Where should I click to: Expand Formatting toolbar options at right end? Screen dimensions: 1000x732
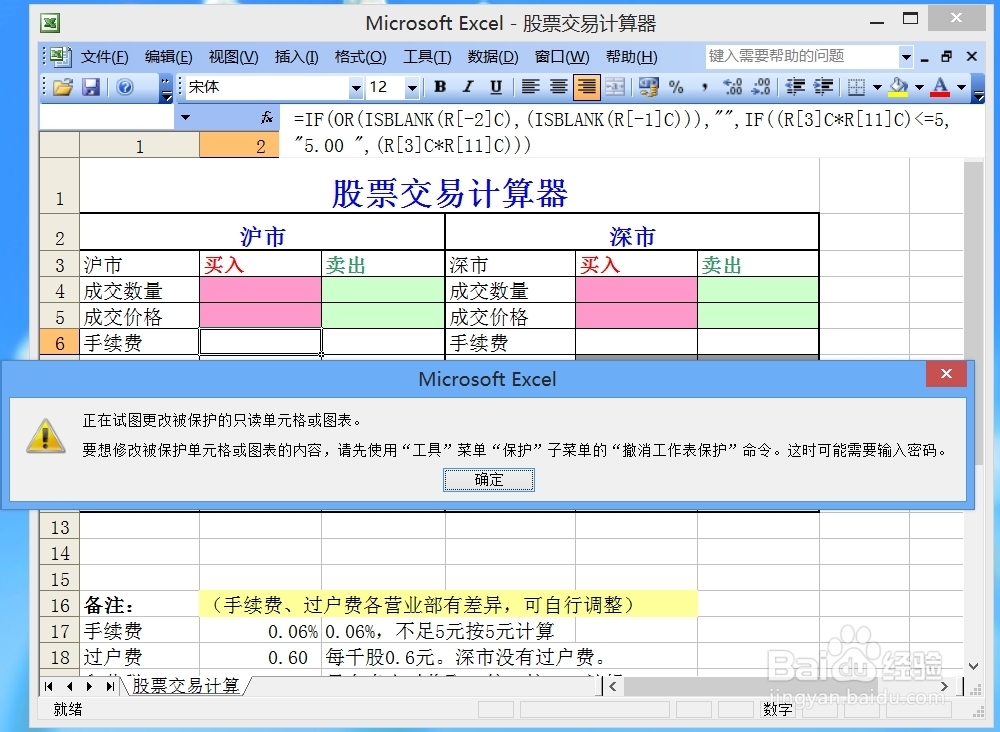(x=979, y=88)
